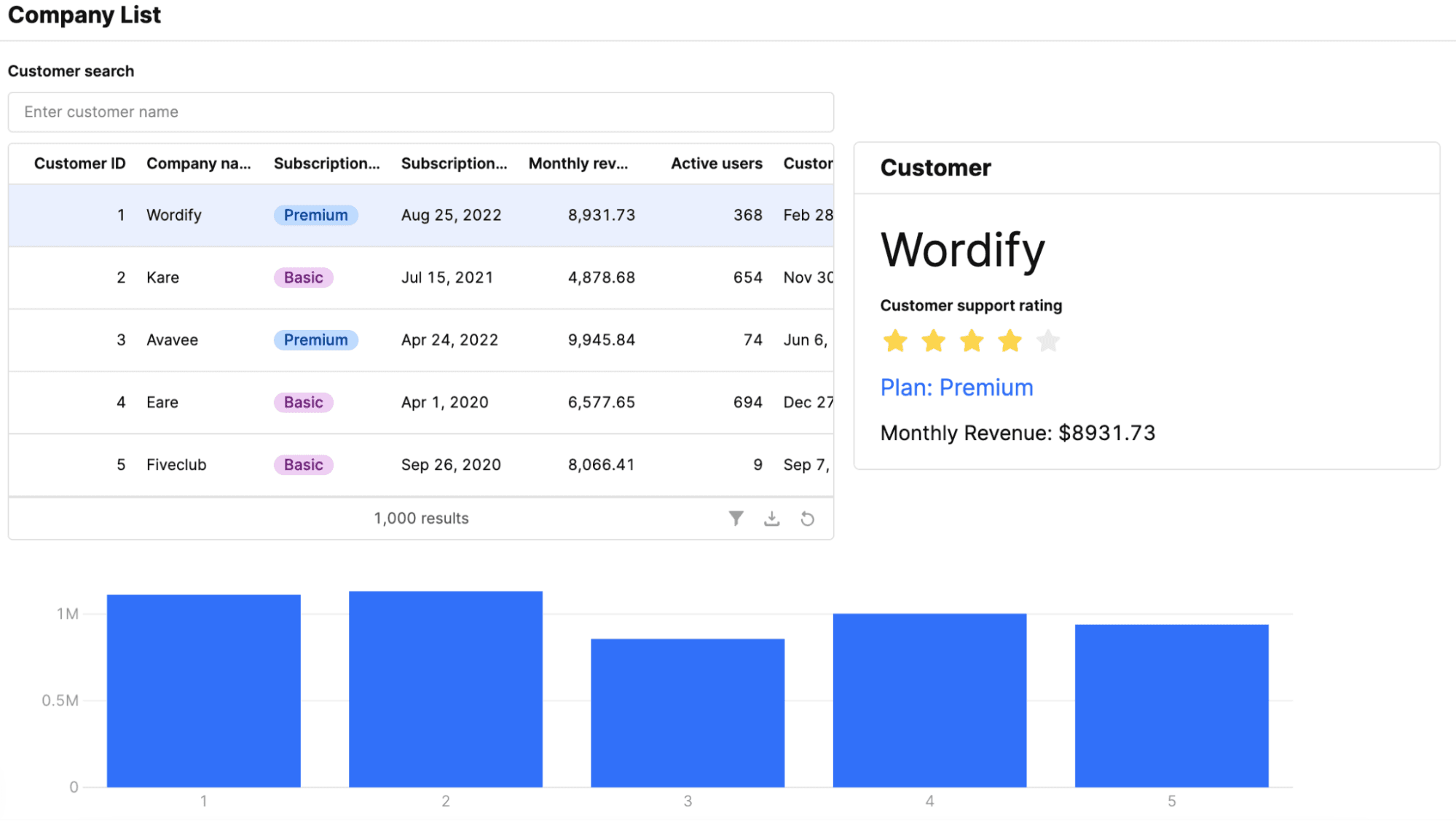Click the Premium badge on the Avavee row

click(315, 339)
